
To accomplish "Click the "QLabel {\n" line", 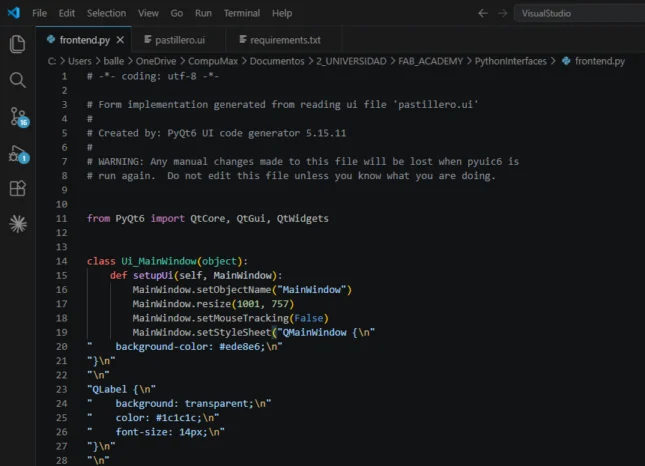I will coord(121,389).
